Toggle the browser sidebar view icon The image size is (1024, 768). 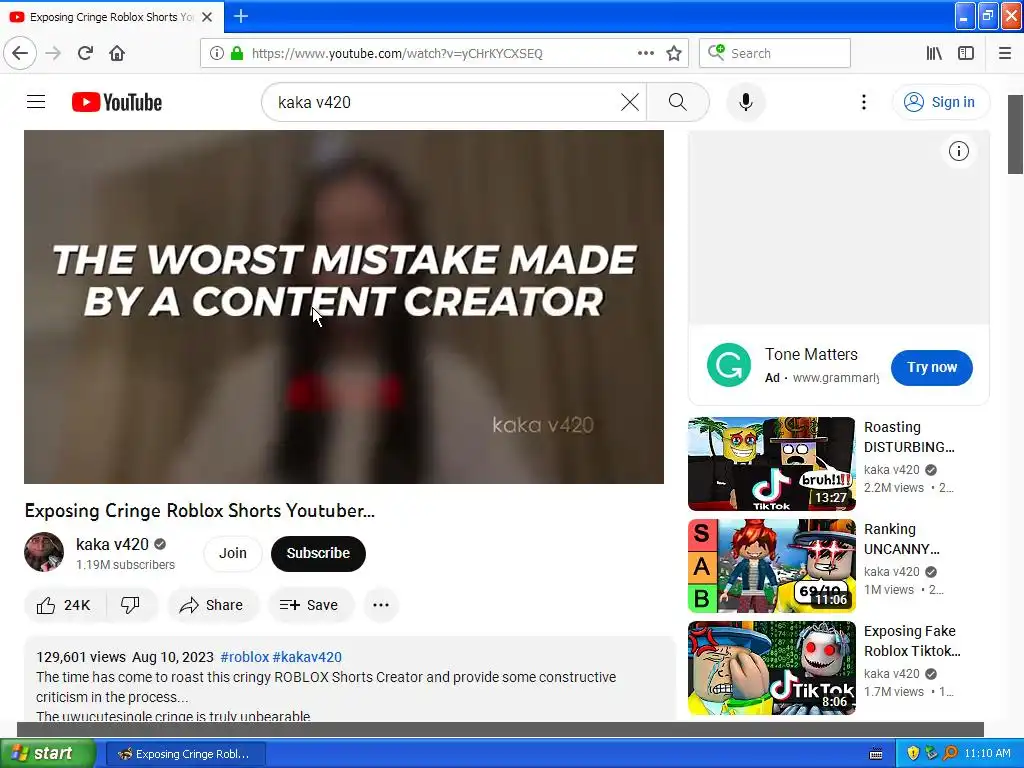click(x=966, y=53)
